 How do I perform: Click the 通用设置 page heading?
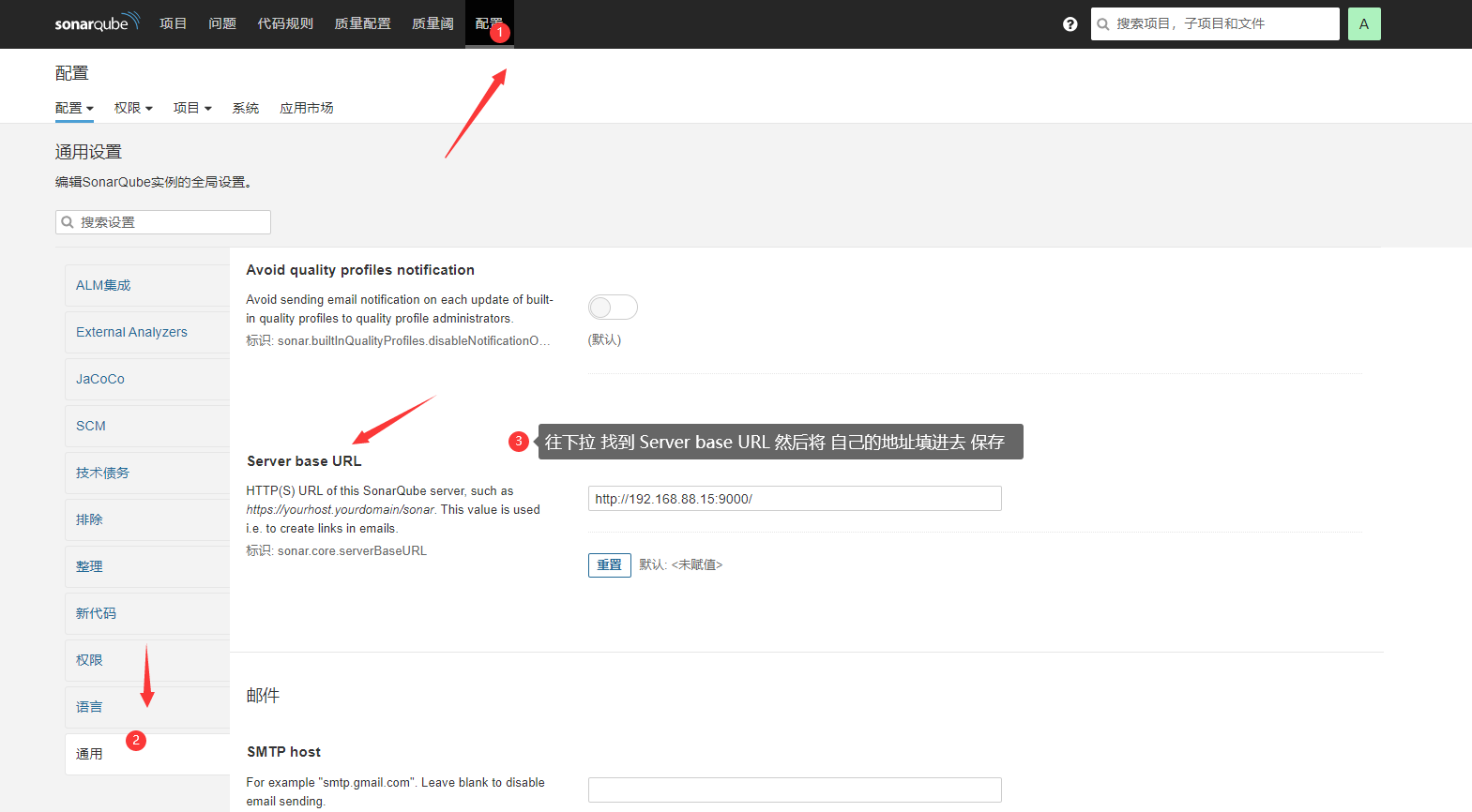(88, 152)
